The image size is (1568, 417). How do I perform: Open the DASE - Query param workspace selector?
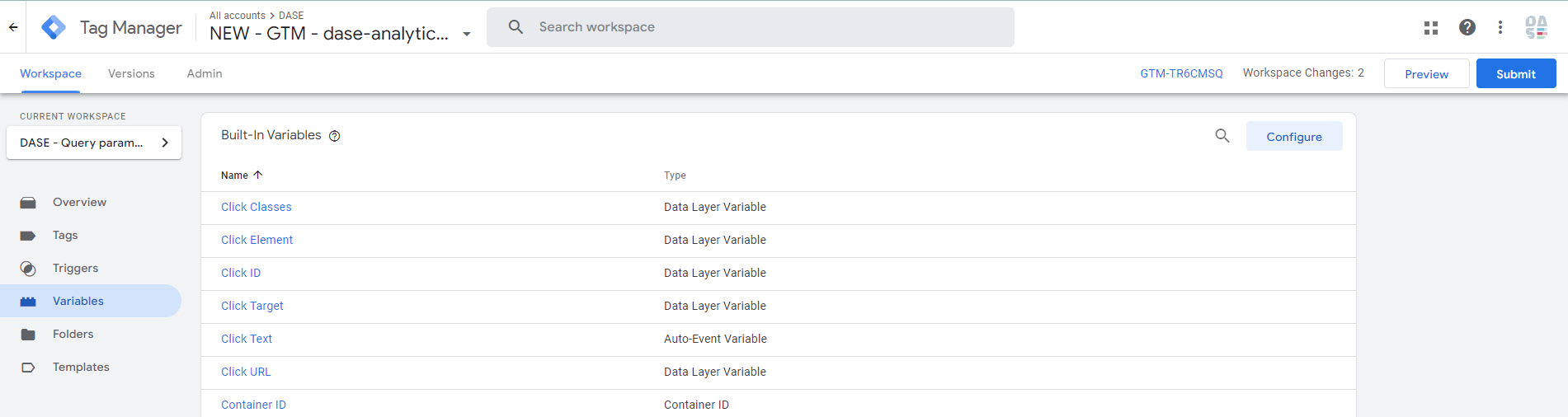pyautogui.click(x=94, y=143)
